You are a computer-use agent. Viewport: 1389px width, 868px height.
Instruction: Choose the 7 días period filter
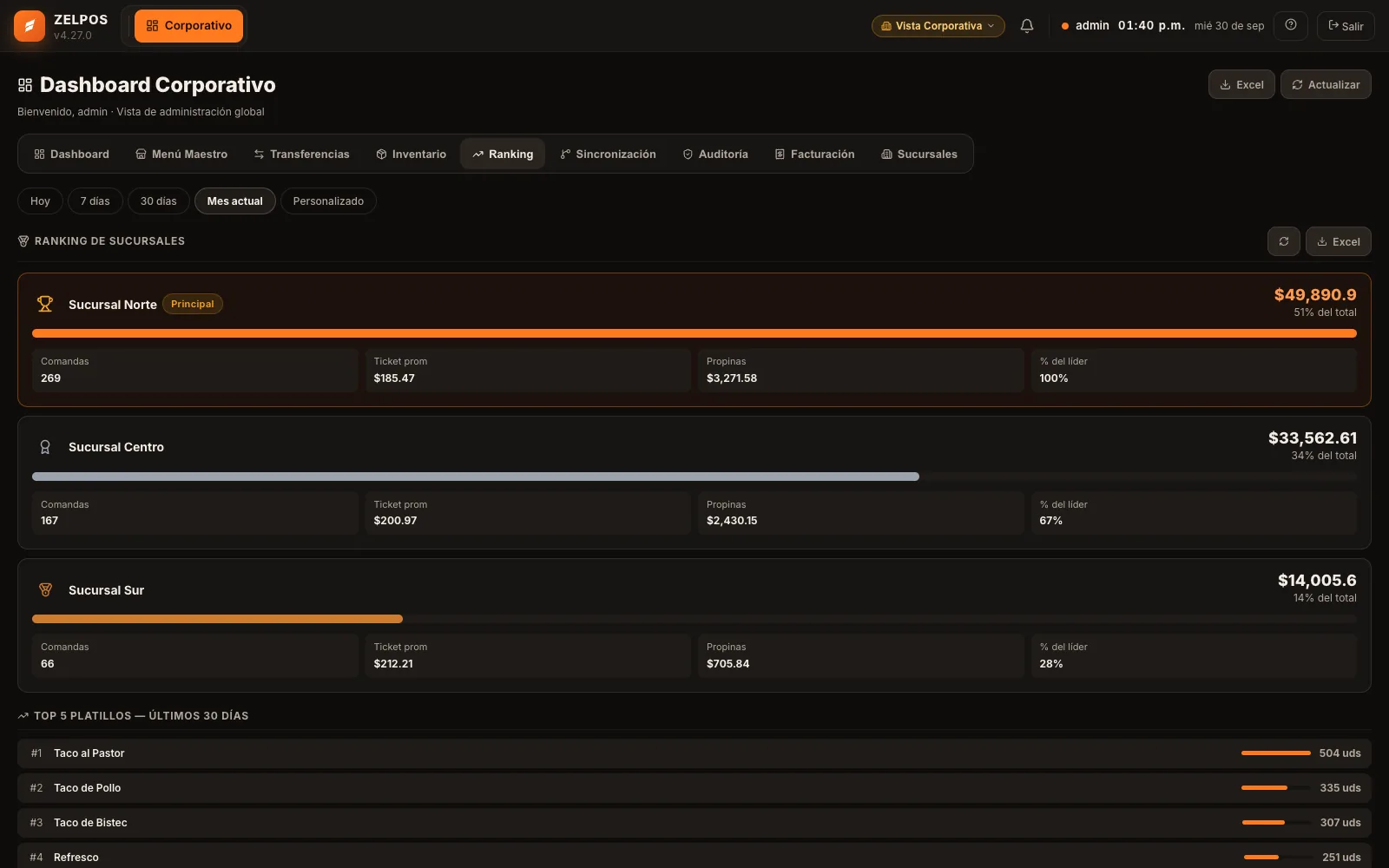tap(95, 201)
